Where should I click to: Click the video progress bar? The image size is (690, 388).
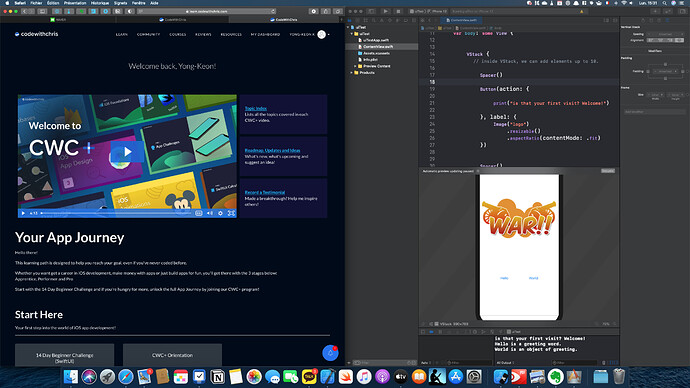tap(116, 213)
